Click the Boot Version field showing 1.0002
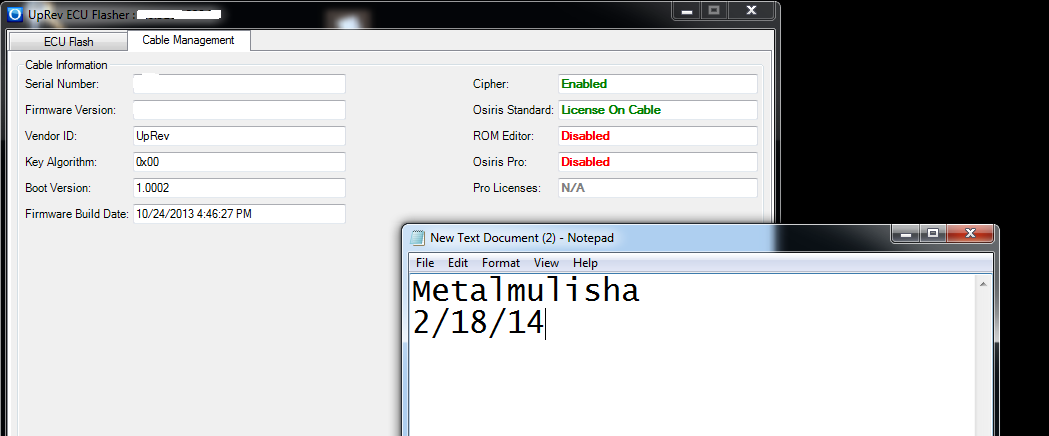The height and width of the screenshot is (436, 1049). point(238,188)
